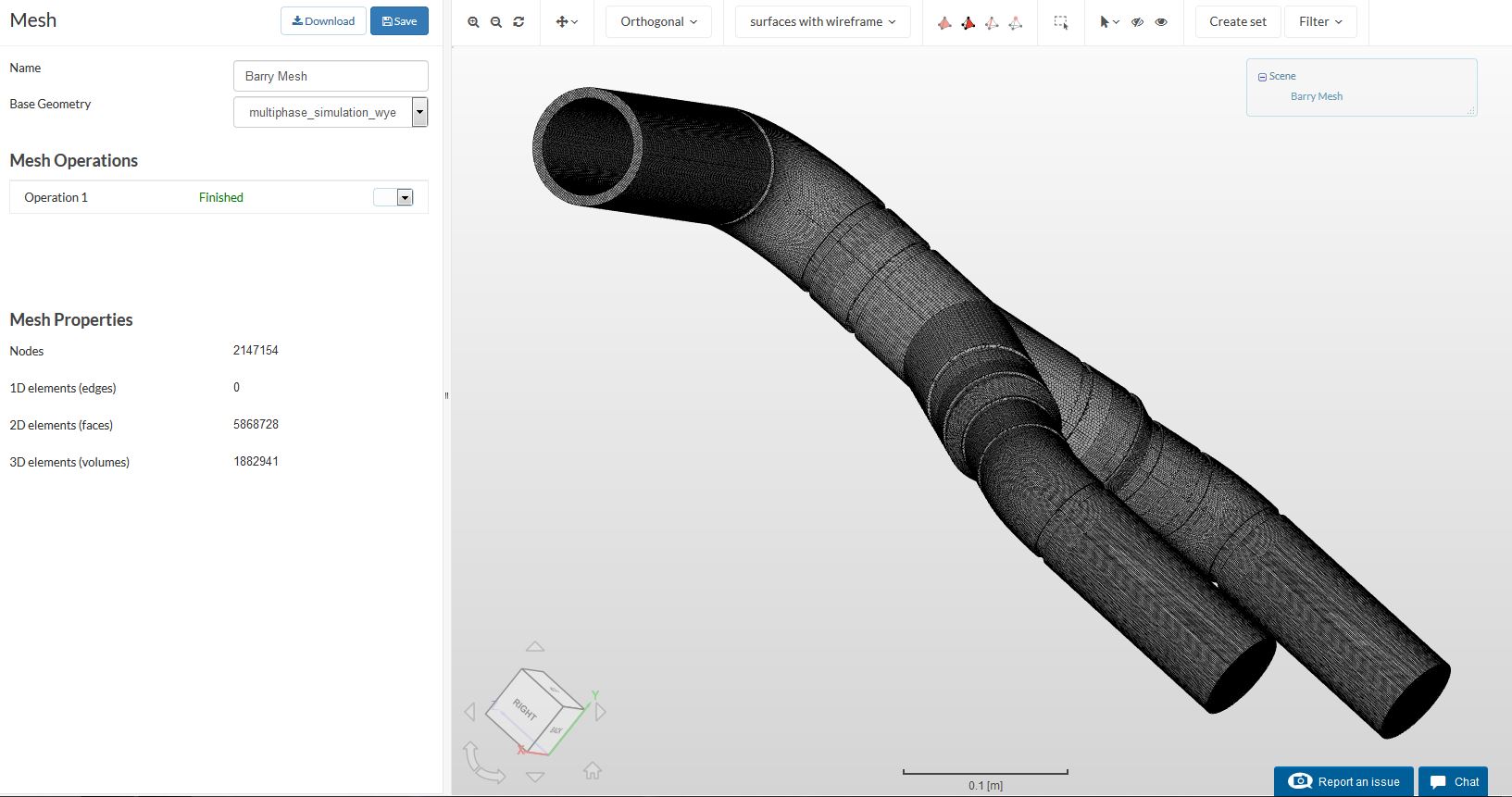Click the zoom in magnifier icon
The height and width of the screenshot is (797, 1512).
click(473, 22)
